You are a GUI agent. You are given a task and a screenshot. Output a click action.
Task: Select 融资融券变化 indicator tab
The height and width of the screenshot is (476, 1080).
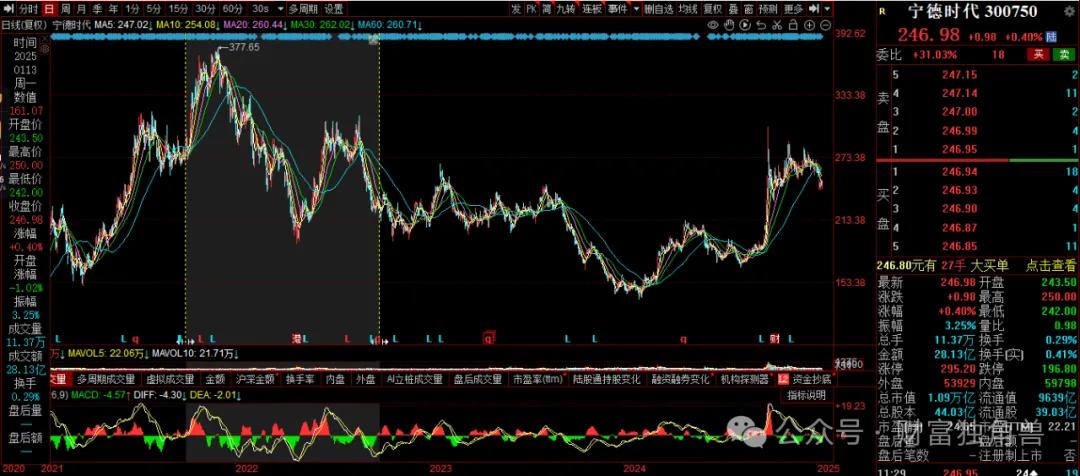pyautogui.click(x=681, y=380)
